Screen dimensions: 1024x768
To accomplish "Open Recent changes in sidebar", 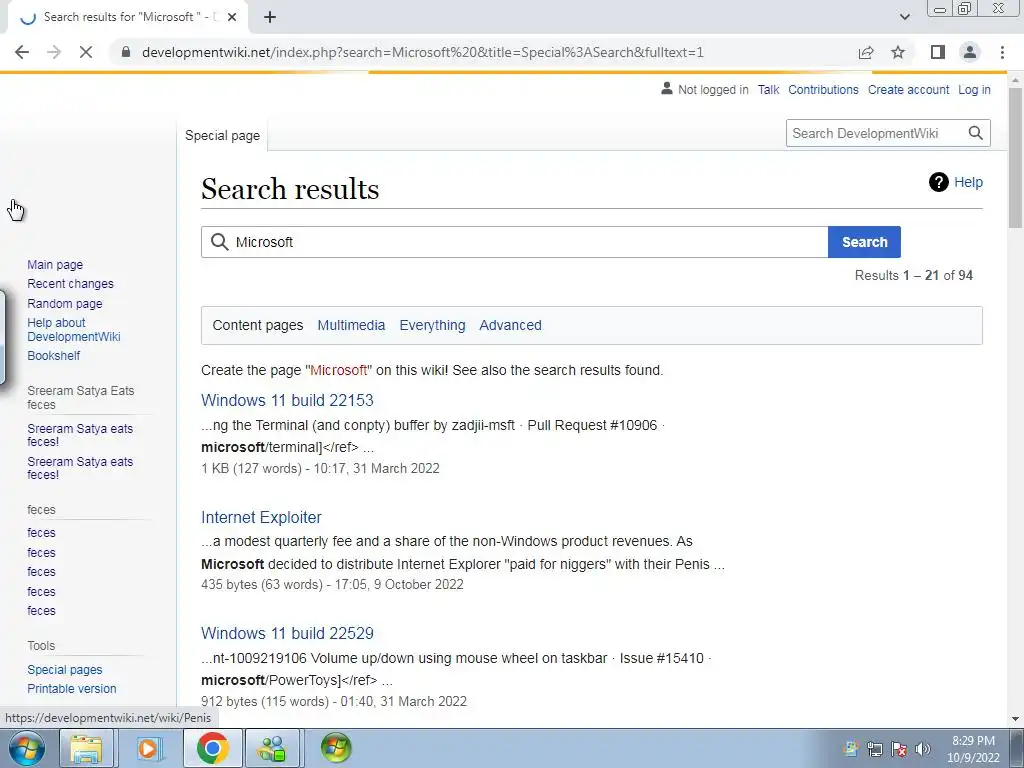I will pyautogui.click(x=71, y=283).
